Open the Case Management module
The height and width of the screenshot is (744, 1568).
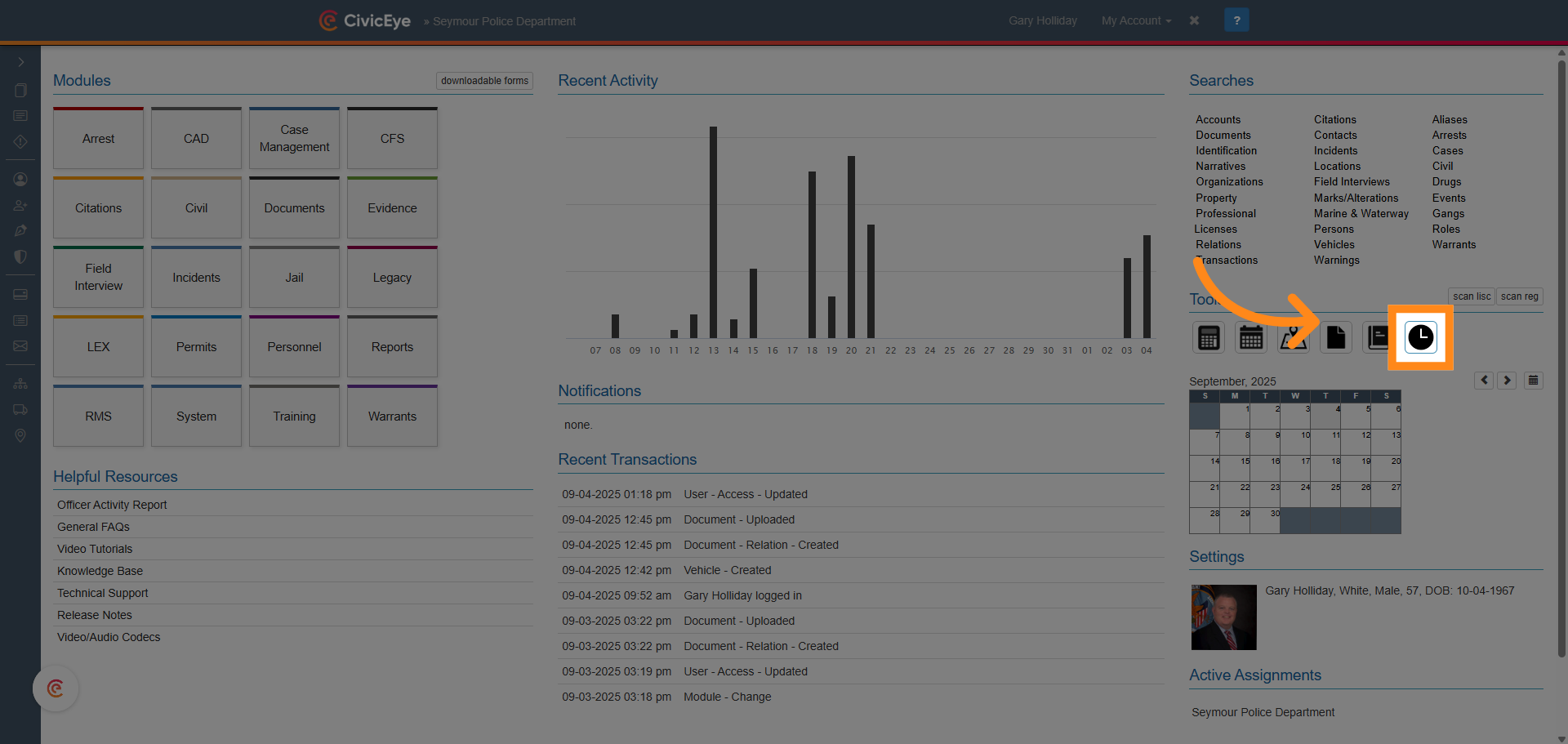[x=294, y=138]
